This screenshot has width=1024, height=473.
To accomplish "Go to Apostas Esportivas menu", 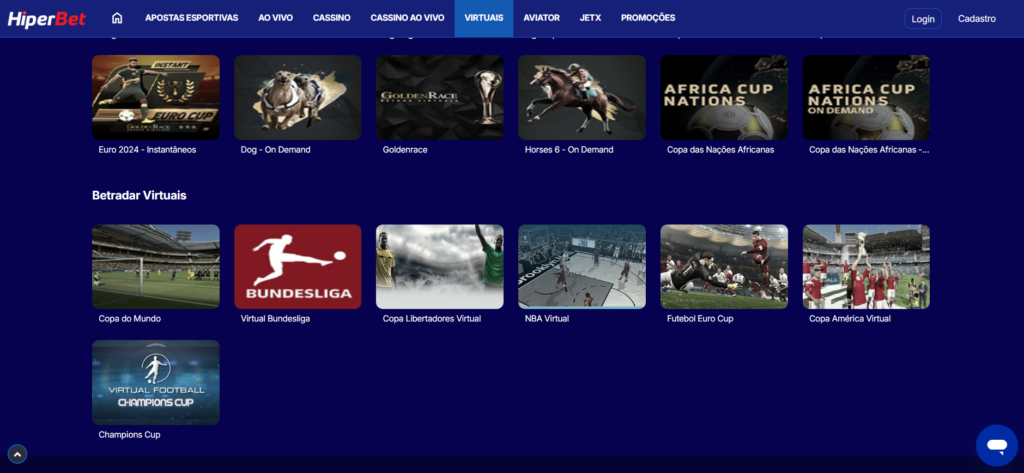I will 191,18.
